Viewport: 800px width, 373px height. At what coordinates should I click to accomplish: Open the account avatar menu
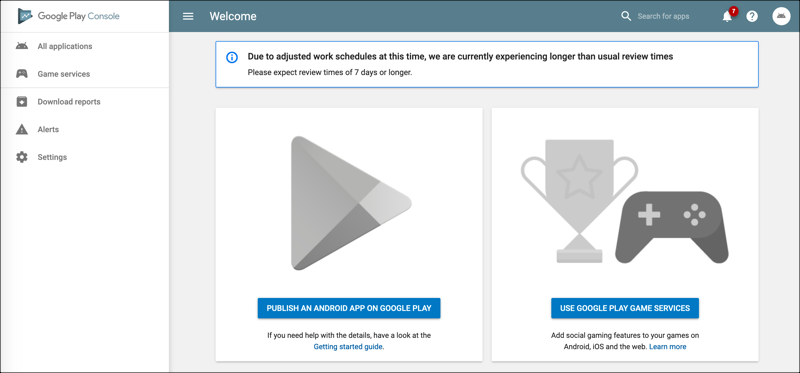781,16
